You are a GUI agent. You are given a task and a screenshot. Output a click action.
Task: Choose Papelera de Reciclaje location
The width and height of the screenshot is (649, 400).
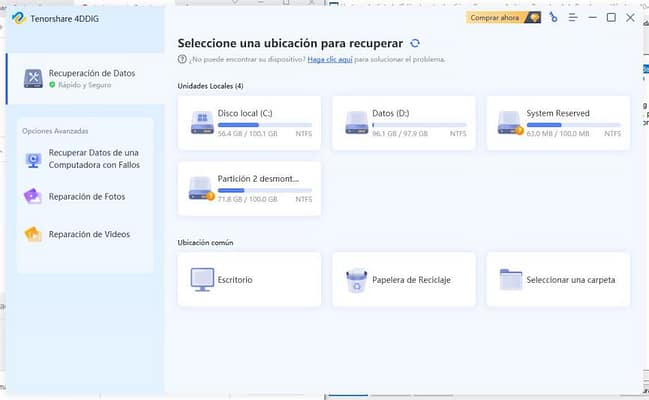tap(404, 280)
